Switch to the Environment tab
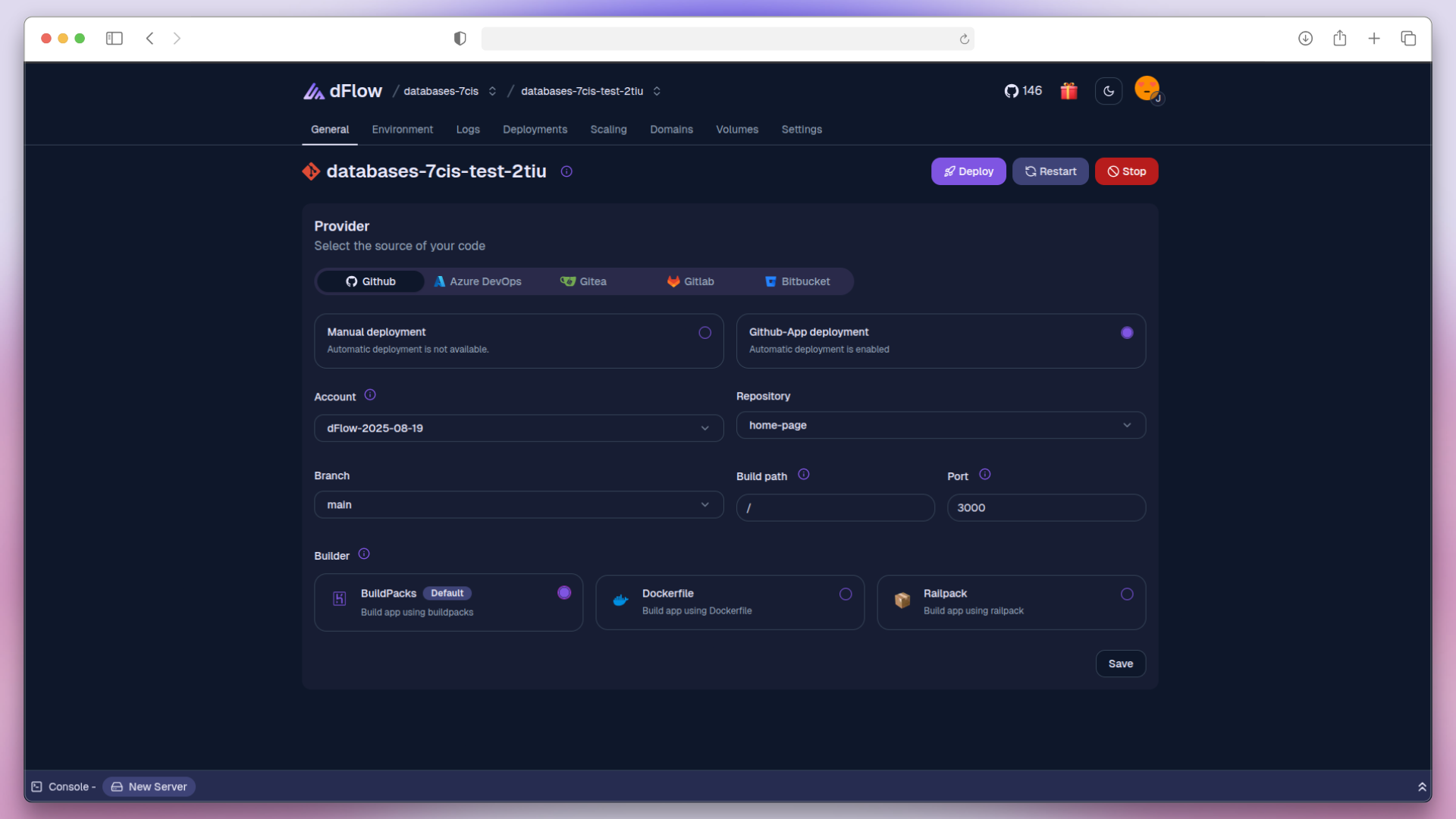This screenshot has width=1456, height=819. click(x=402, y=130)
